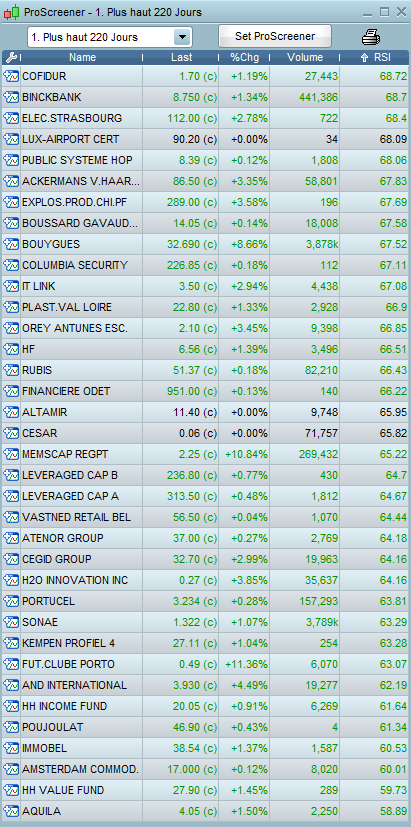Select FUT.CLUBE PORTO name
The image size is (411, 827).
[x=68, y=664]
